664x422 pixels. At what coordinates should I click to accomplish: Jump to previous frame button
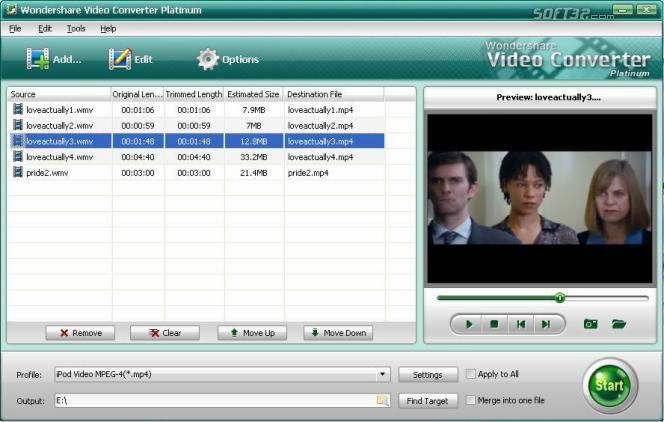click(x=520, y=324)
